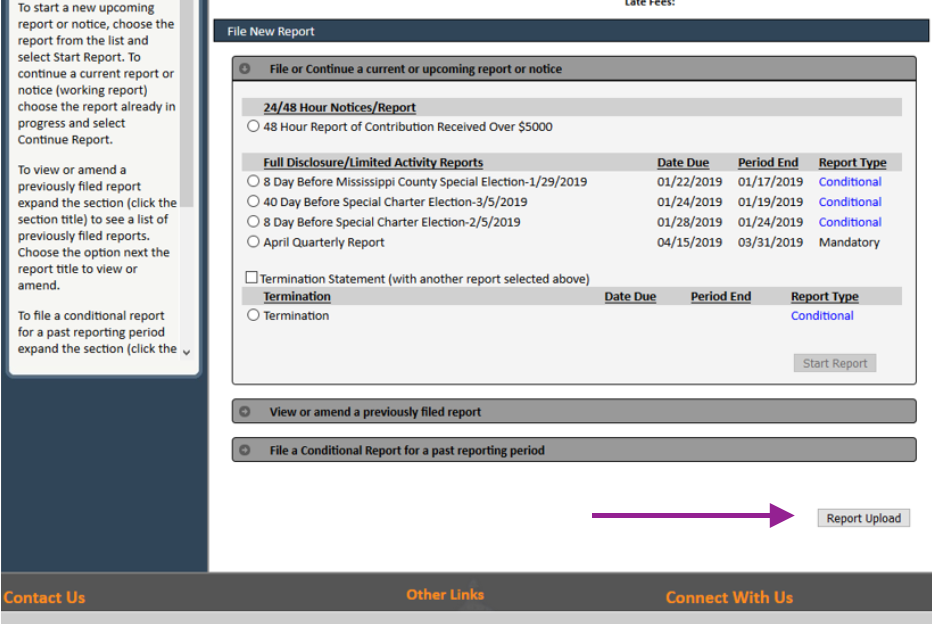
Task: Click Other Links footer heading
Action: click(x=445, y=595)
